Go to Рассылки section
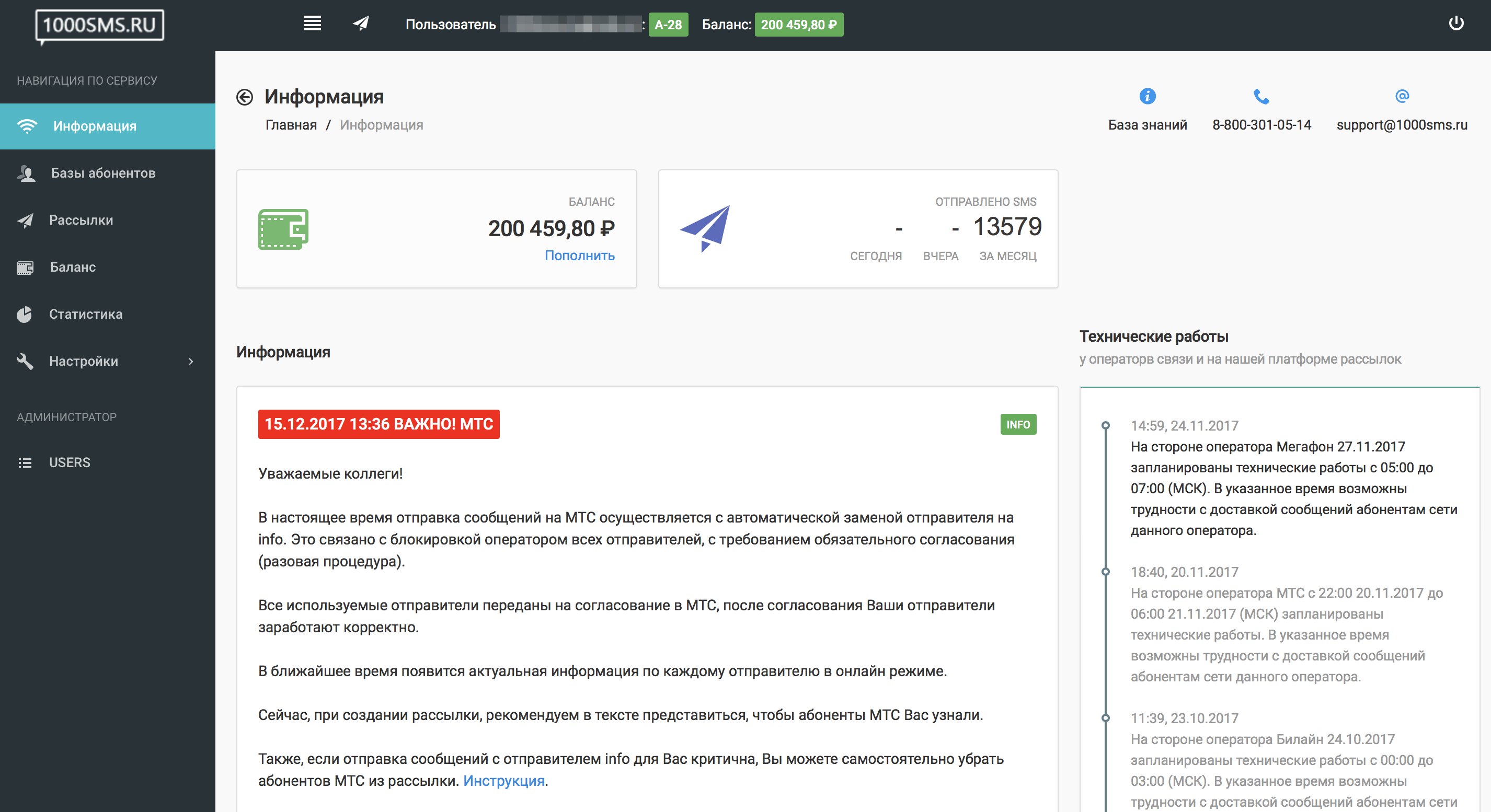Image resolution: width=1491 pixels, height=812 pixels. tap(81, 220)
